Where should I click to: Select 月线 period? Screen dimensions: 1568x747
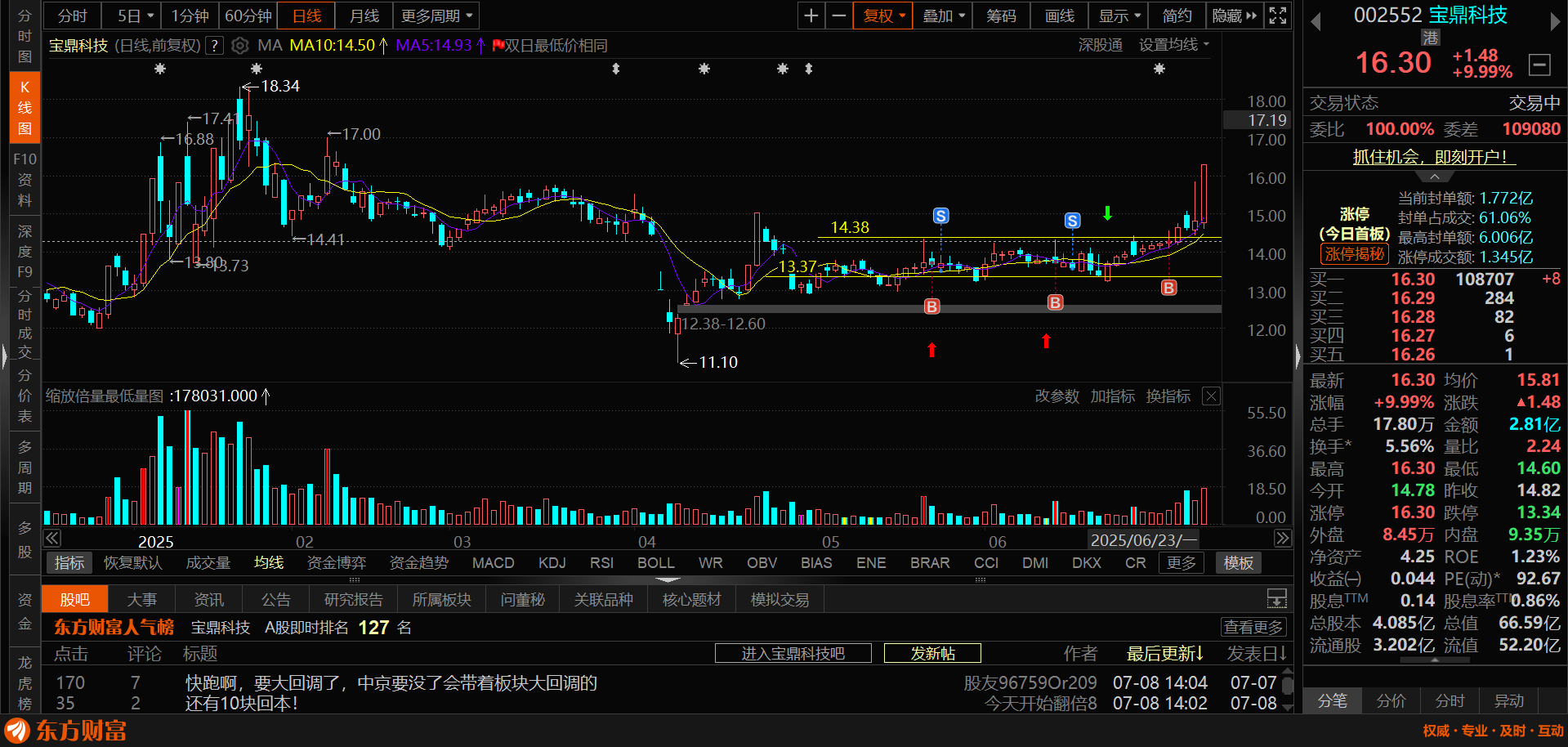[x=364, y=16]
